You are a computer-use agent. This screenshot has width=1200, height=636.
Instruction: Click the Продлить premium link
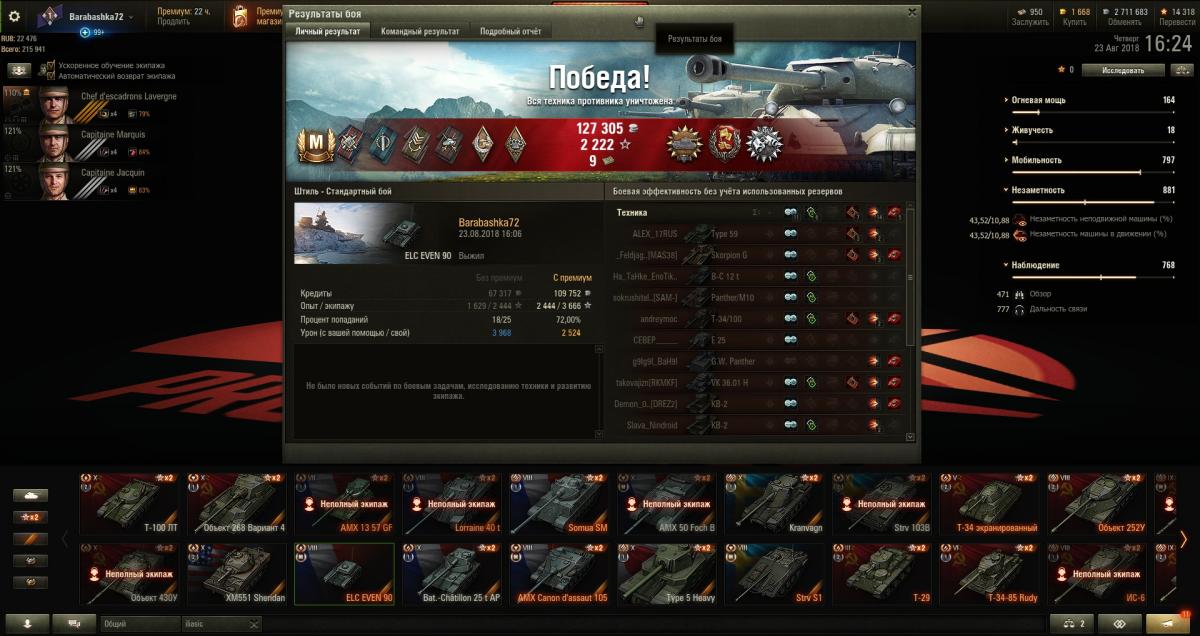173,22
